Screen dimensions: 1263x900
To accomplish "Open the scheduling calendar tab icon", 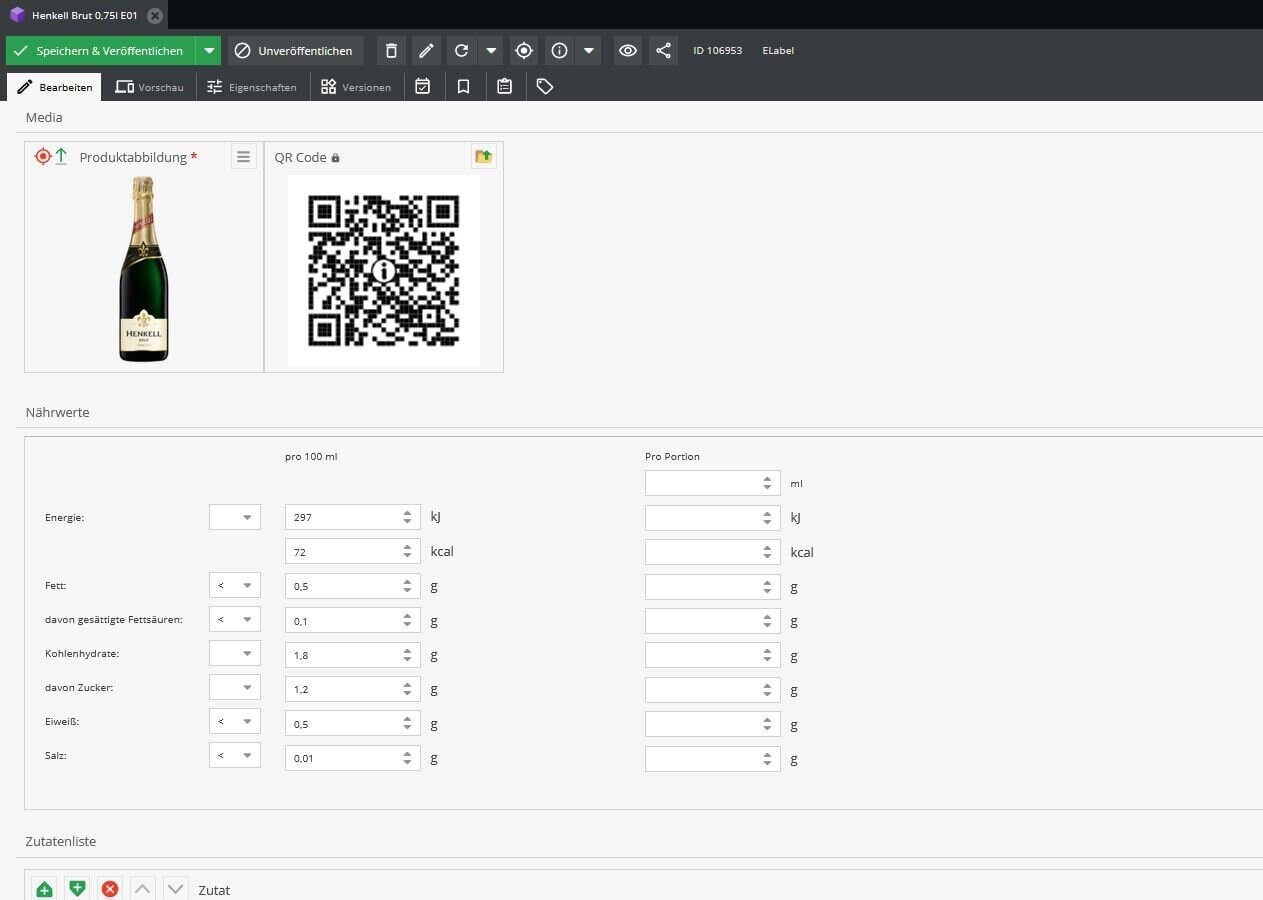I will click(423, 87).
